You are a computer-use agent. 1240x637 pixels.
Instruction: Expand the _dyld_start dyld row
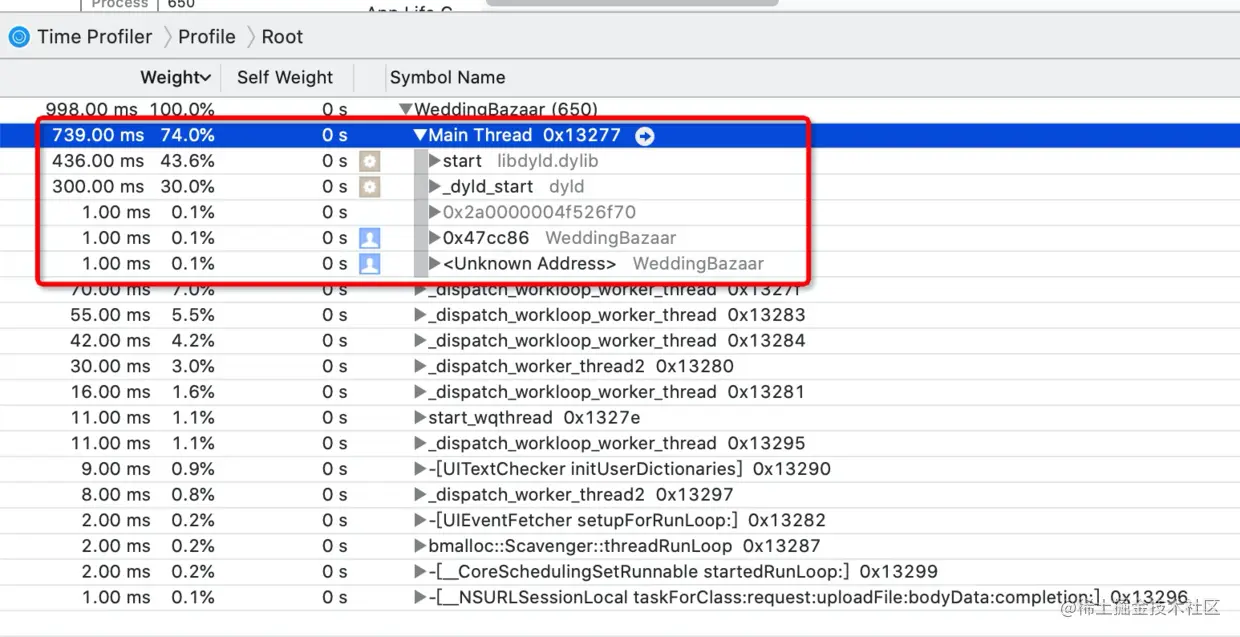pyautogui.click(x=434, y=187)
